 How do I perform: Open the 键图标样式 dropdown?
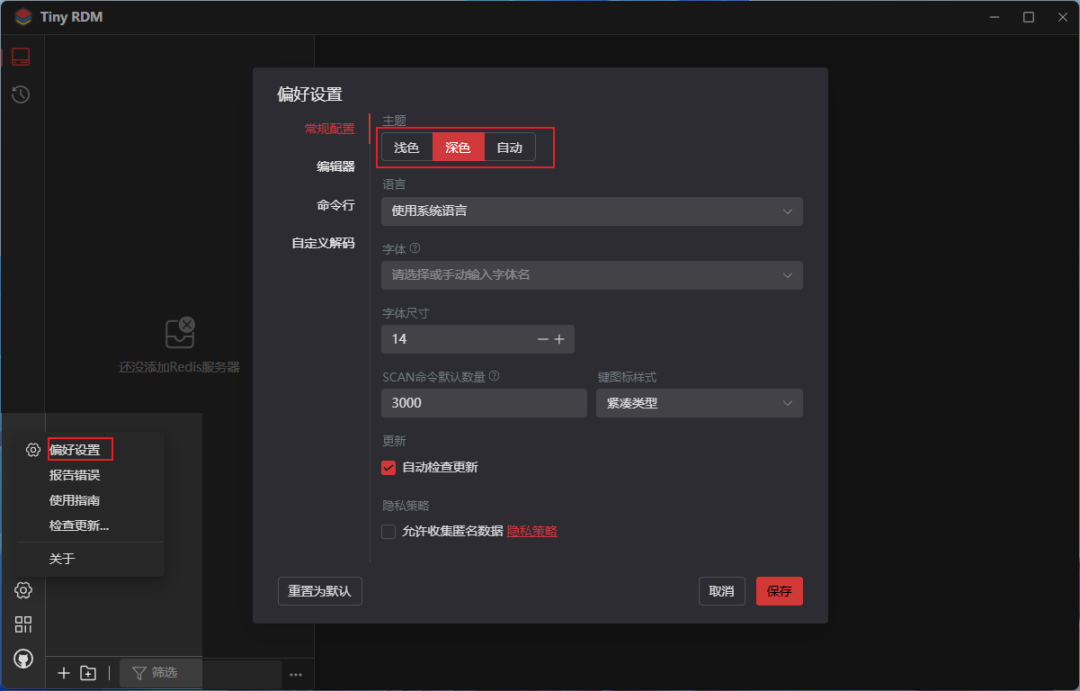click(x=699, y=403)
